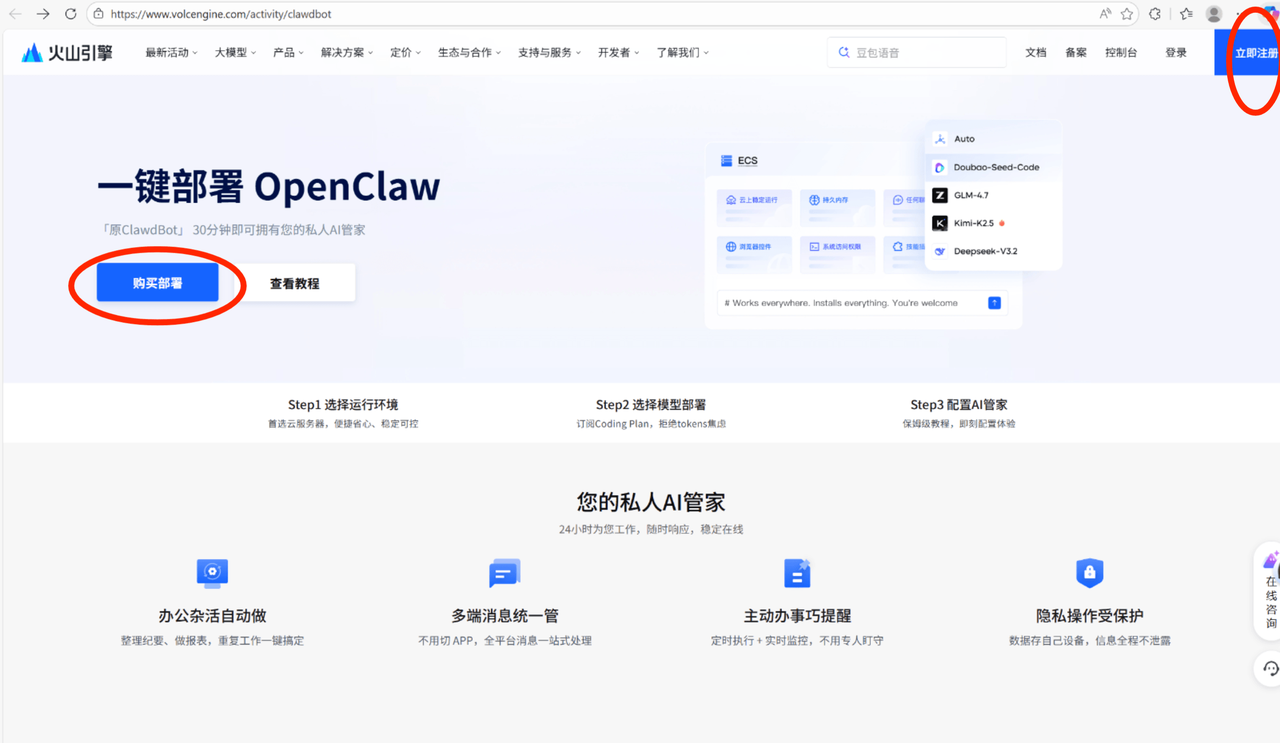Click the browser address bar URL
This screenshot has width=1280, height=743.
(x=221, y=14)
